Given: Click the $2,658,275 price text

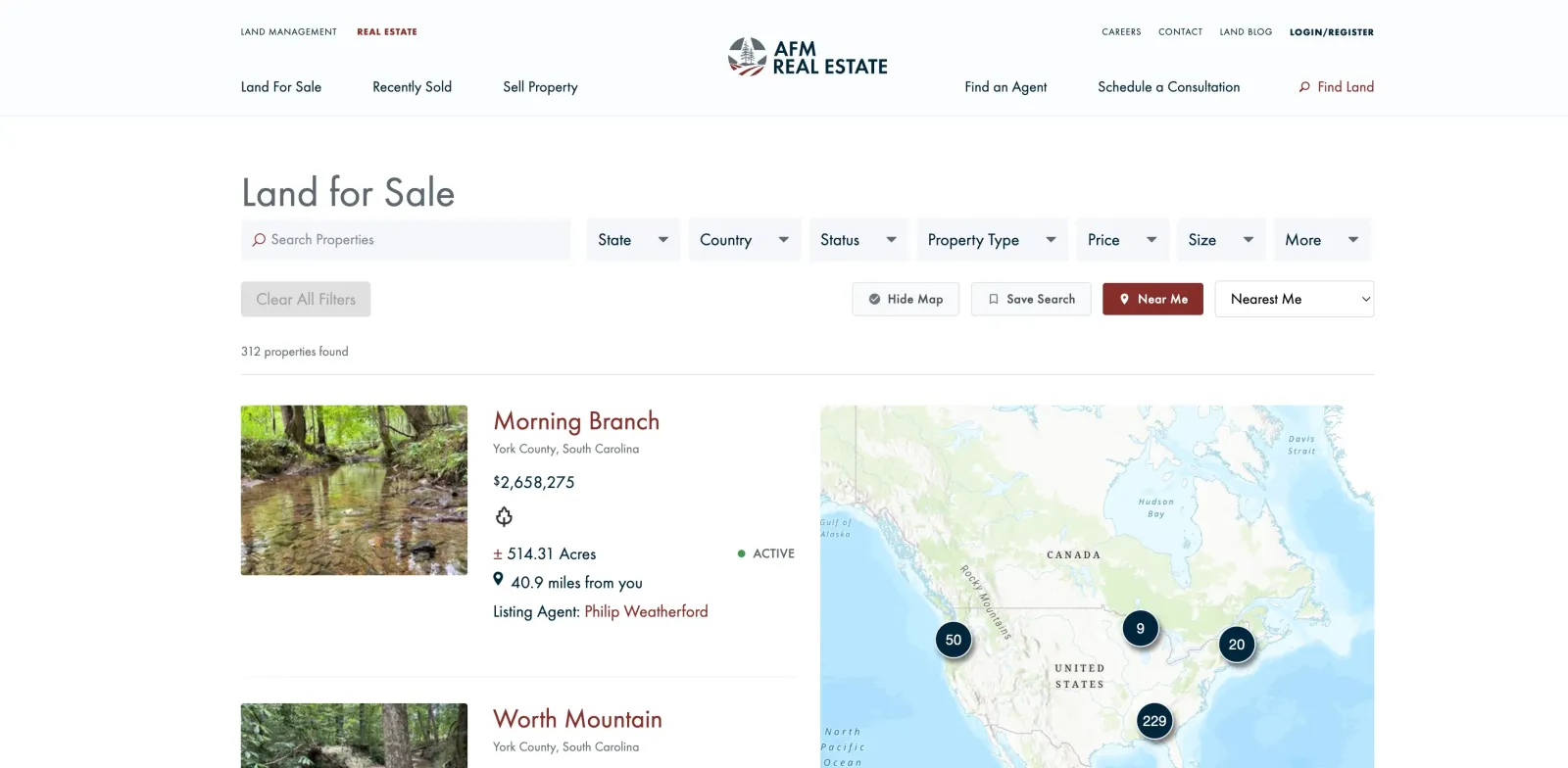Looking at the screenshot, I should pyautogui.click(x=534, y=482).
